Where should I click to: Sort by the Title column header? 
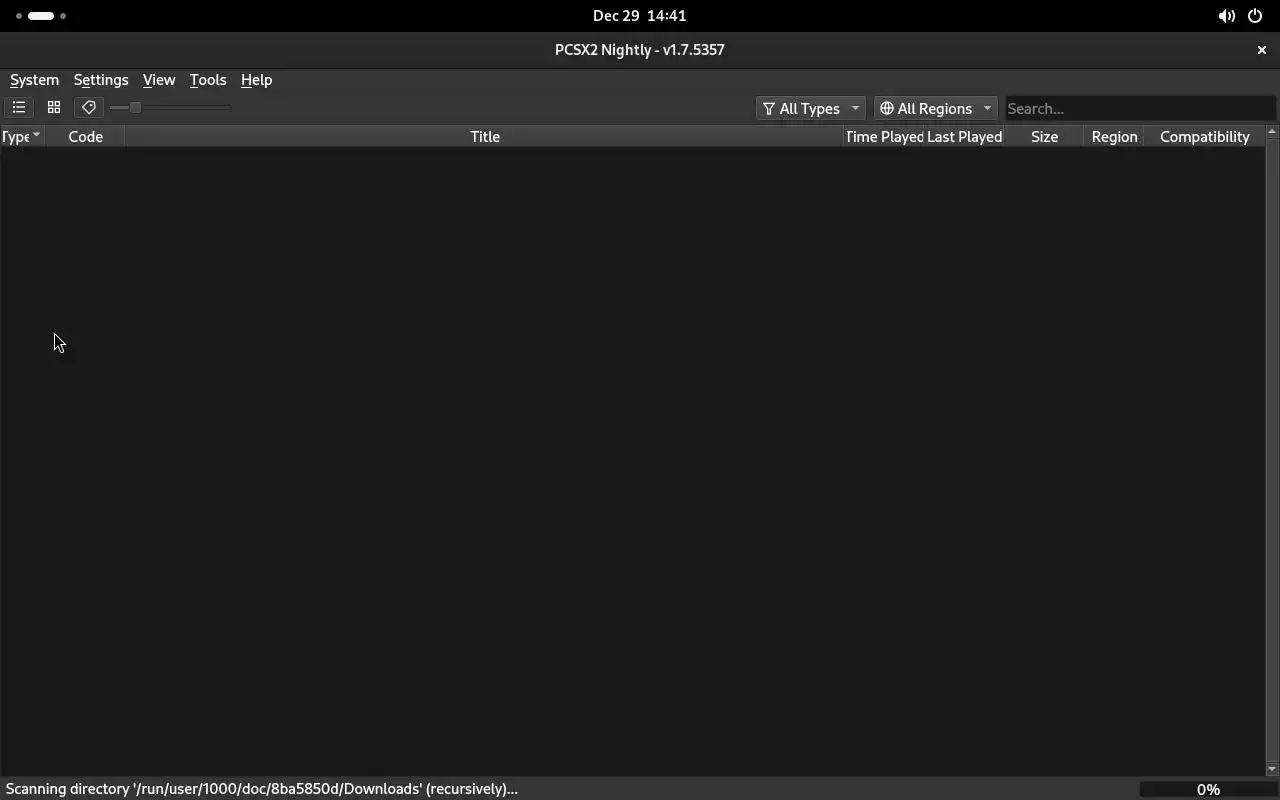point(485,137)
